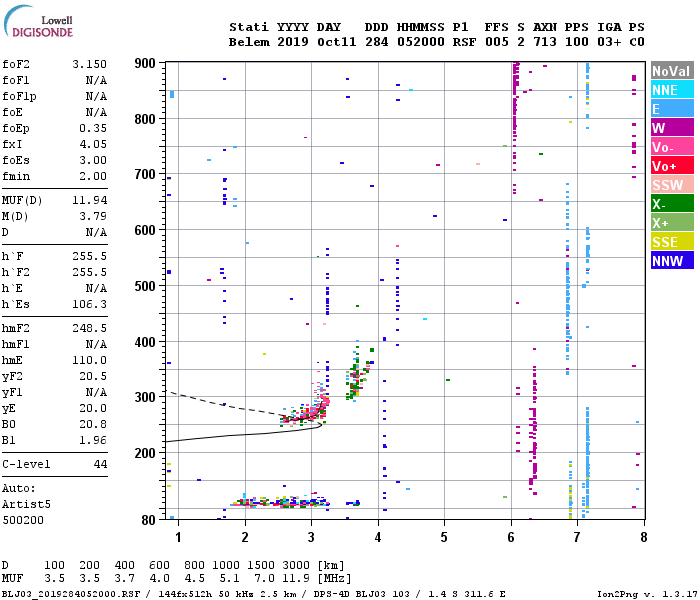Click the M(D) value 3.79
700x600 pixels.
(x=93, y=216)
